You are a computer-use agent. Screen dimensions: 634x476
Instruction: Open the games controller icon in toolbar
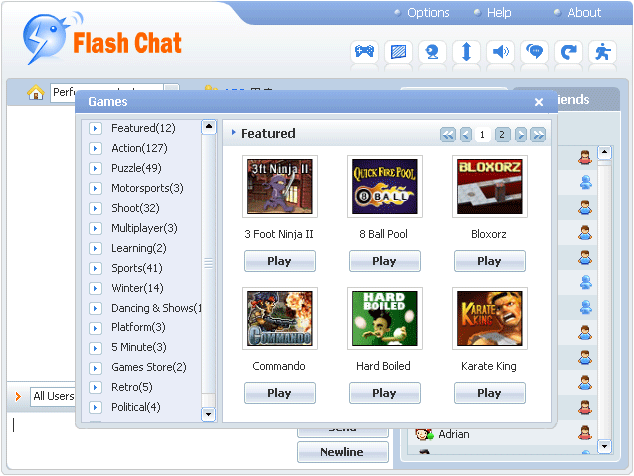tap(364, 52)
